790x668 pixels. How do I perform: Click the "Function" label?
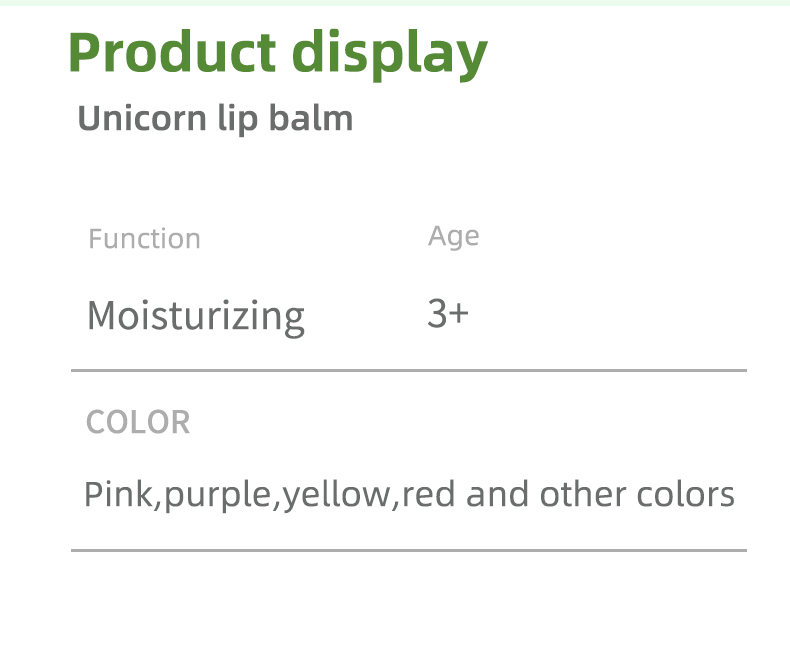click(x=144, y=239)
